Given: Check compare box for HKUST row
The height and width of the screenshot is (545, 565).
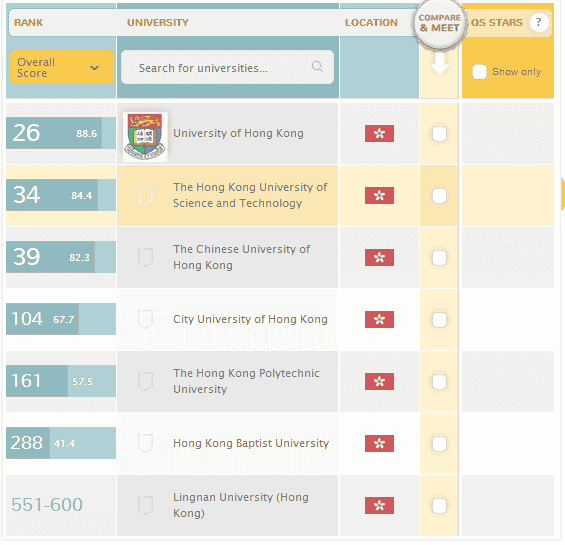Looking at the screenshot, I should click(x=439, y=196).
